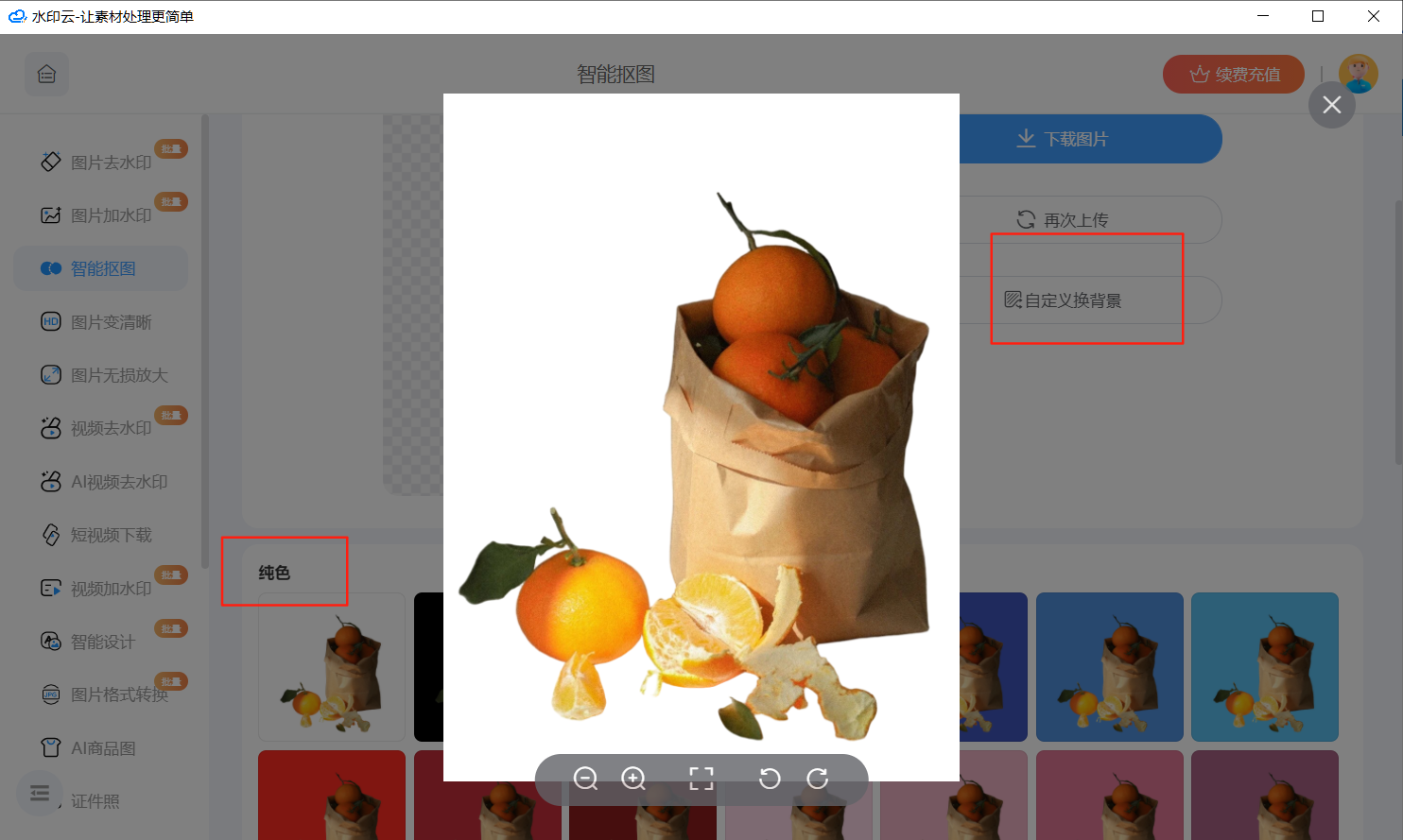Select the white background thumbnail

click(x=332, y=667)
